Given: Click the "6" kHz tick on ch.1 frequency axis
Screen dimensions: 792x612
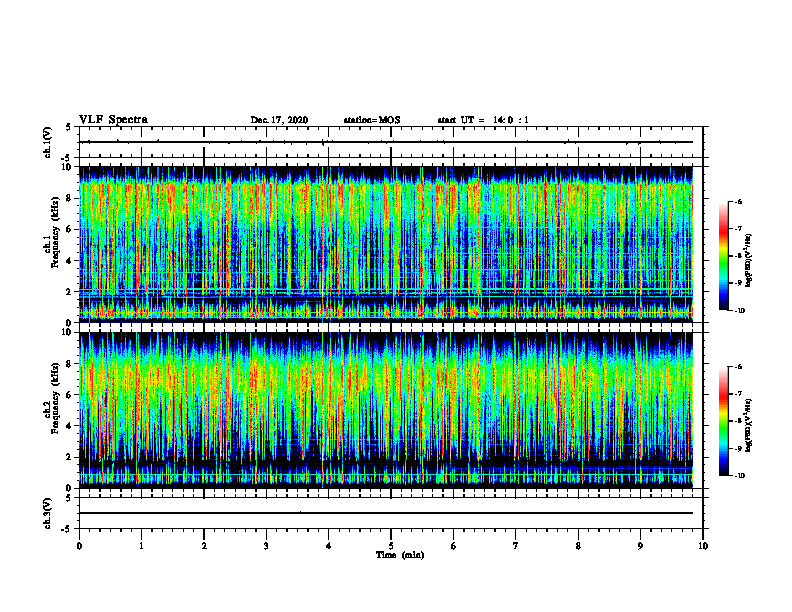Looking at the screenshot, I should click(71, 229).
